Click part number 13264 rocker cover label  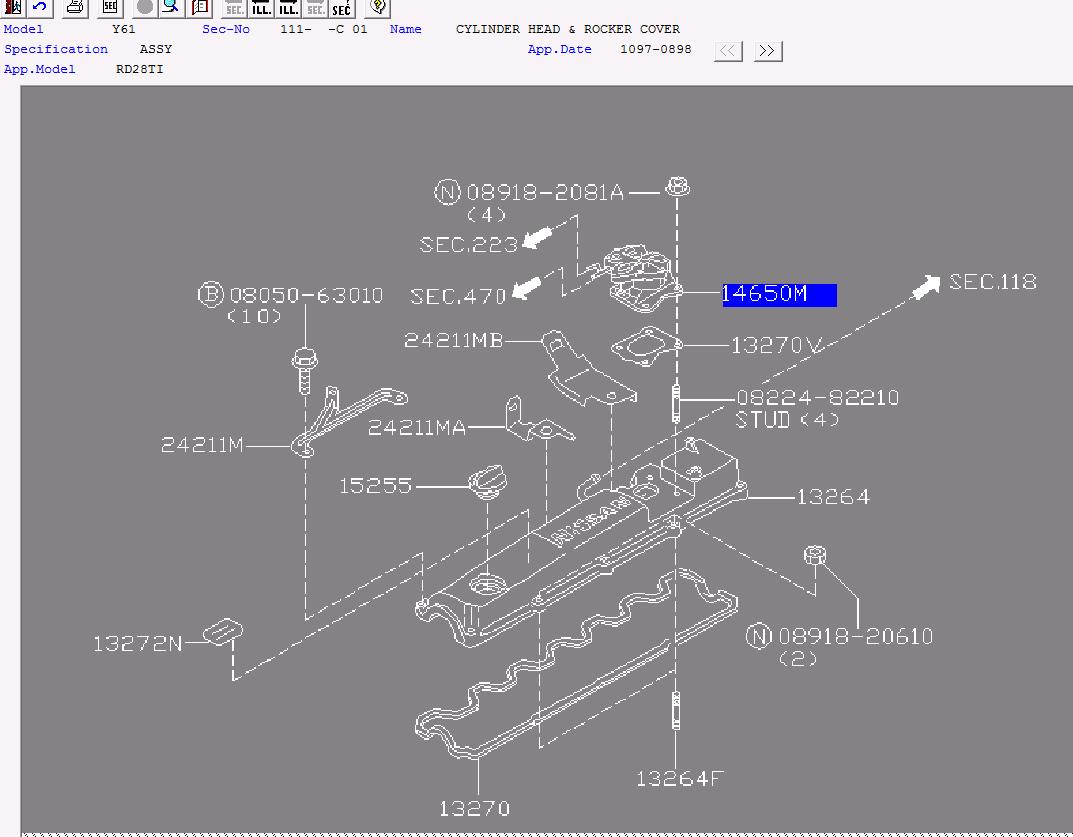[x=833, y=496]
